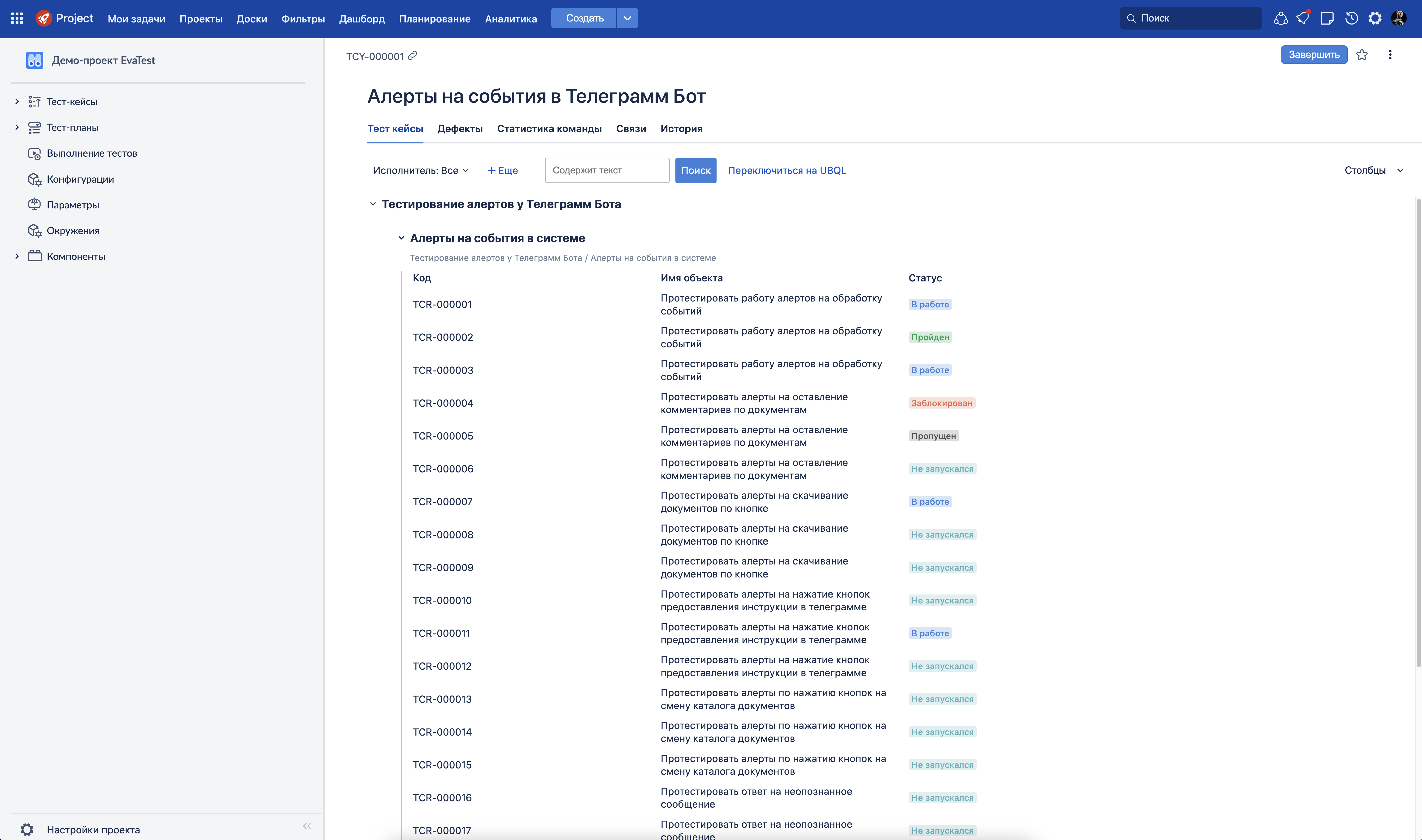1422x840 pixels.
Task: Click the Компоненты sidebar icon
Action: pyautogui.click(x=35, y=256)
